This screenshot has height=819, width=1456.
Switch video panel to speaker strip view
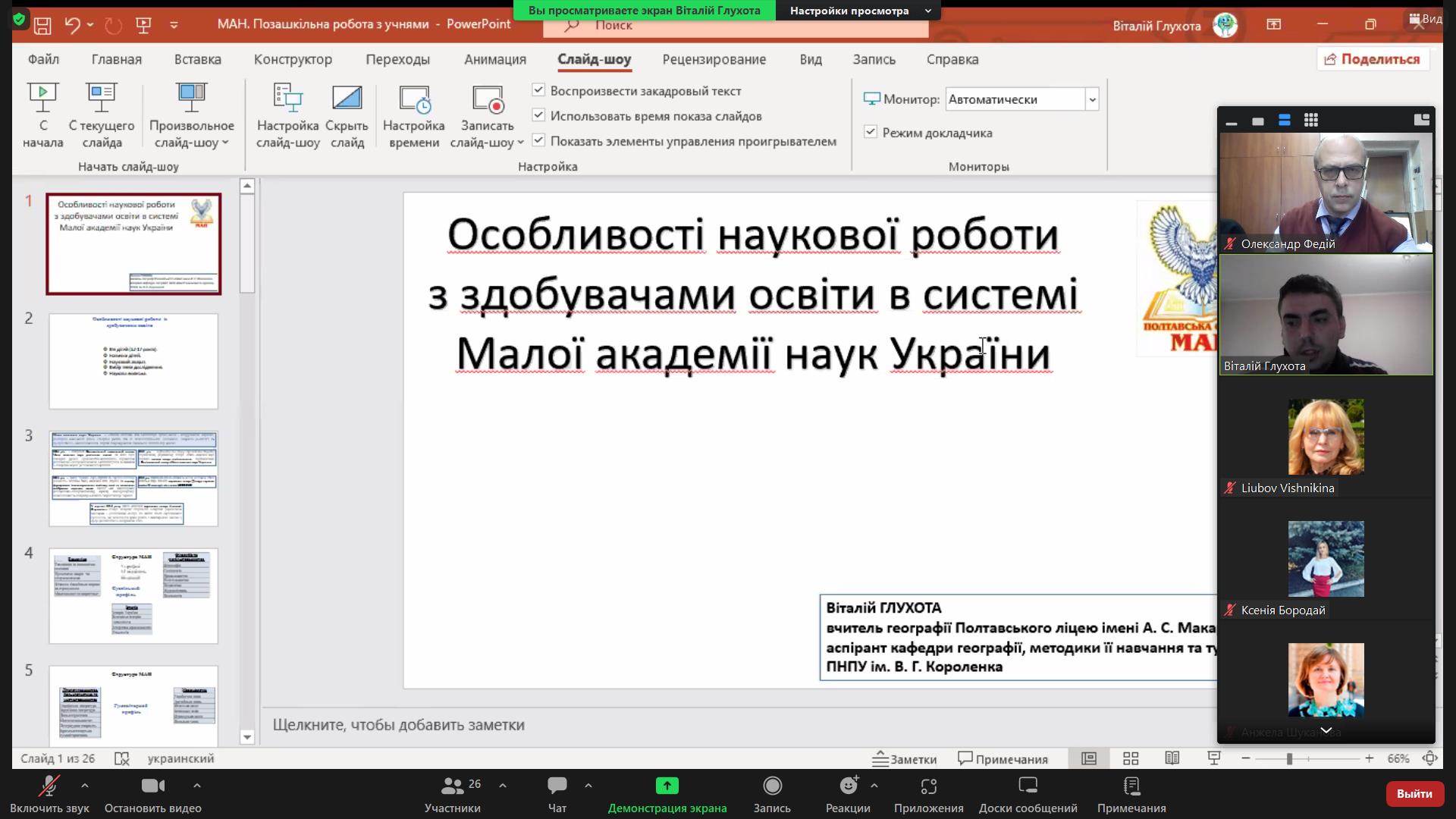(x=1285, y=120)
